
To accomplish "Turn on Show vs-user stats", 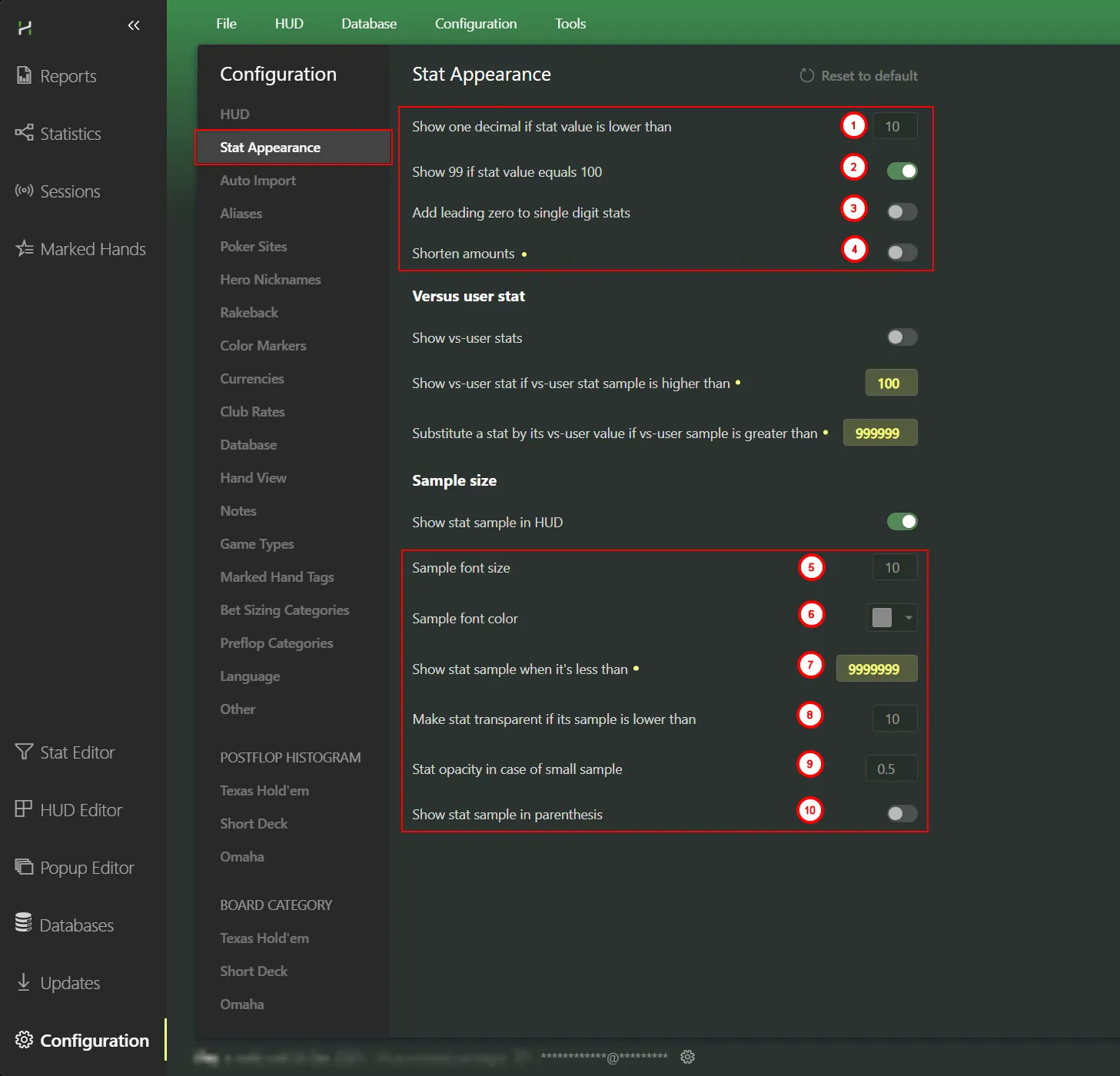I will tap(902, 337).
